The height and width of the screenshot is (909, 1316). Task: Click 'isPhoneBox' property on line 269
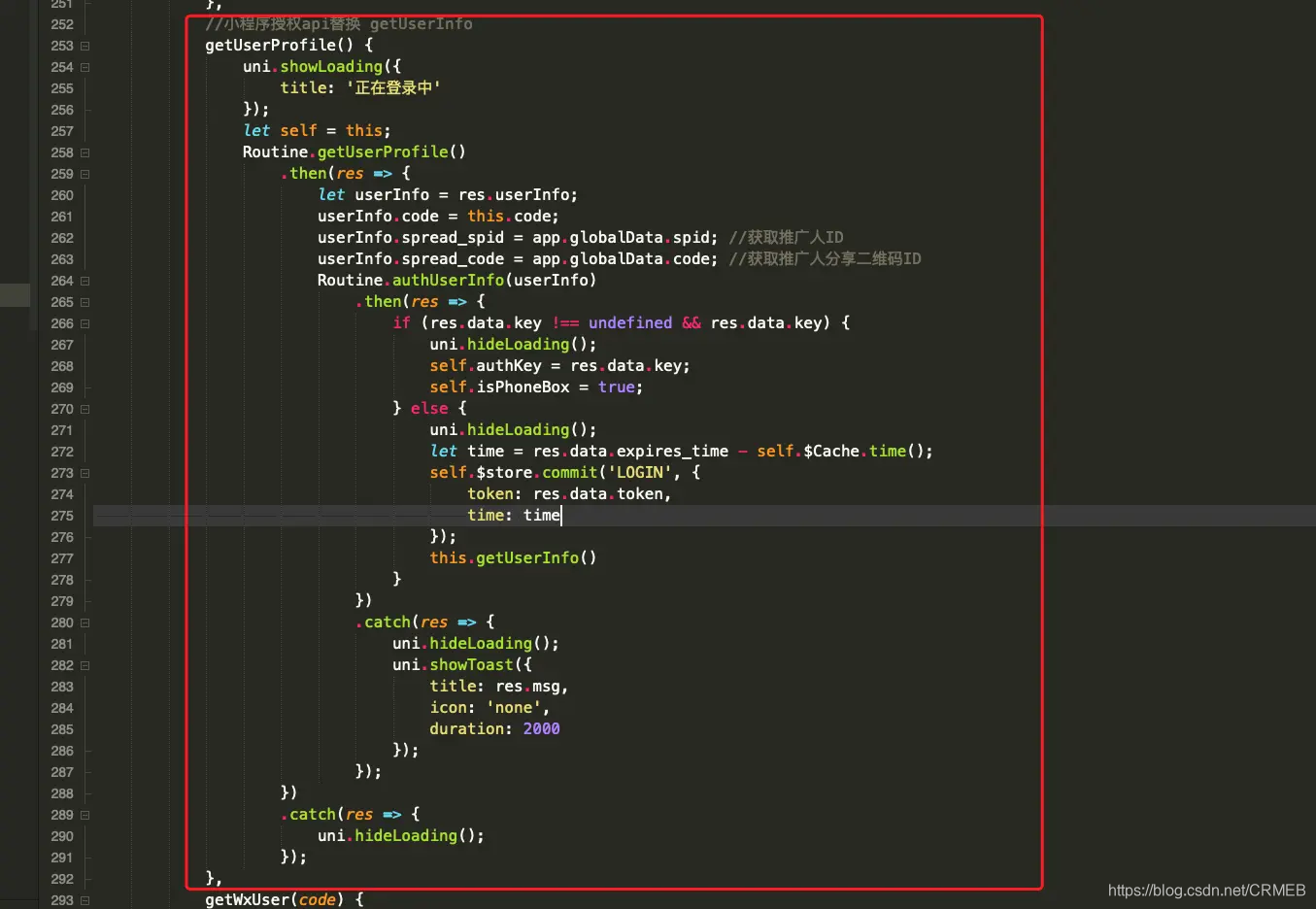523,387
